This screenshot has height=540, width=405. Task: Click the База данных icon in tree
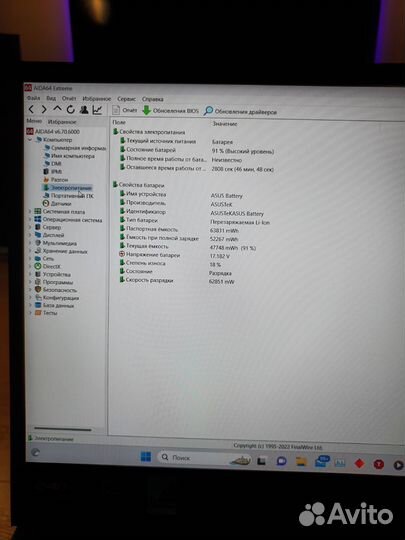coord(38,305)
